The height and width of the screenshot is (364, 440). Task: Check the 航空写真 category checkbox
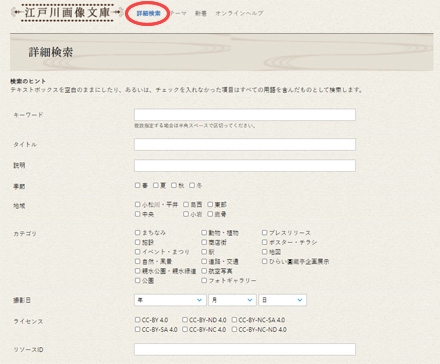click(204, 271)
